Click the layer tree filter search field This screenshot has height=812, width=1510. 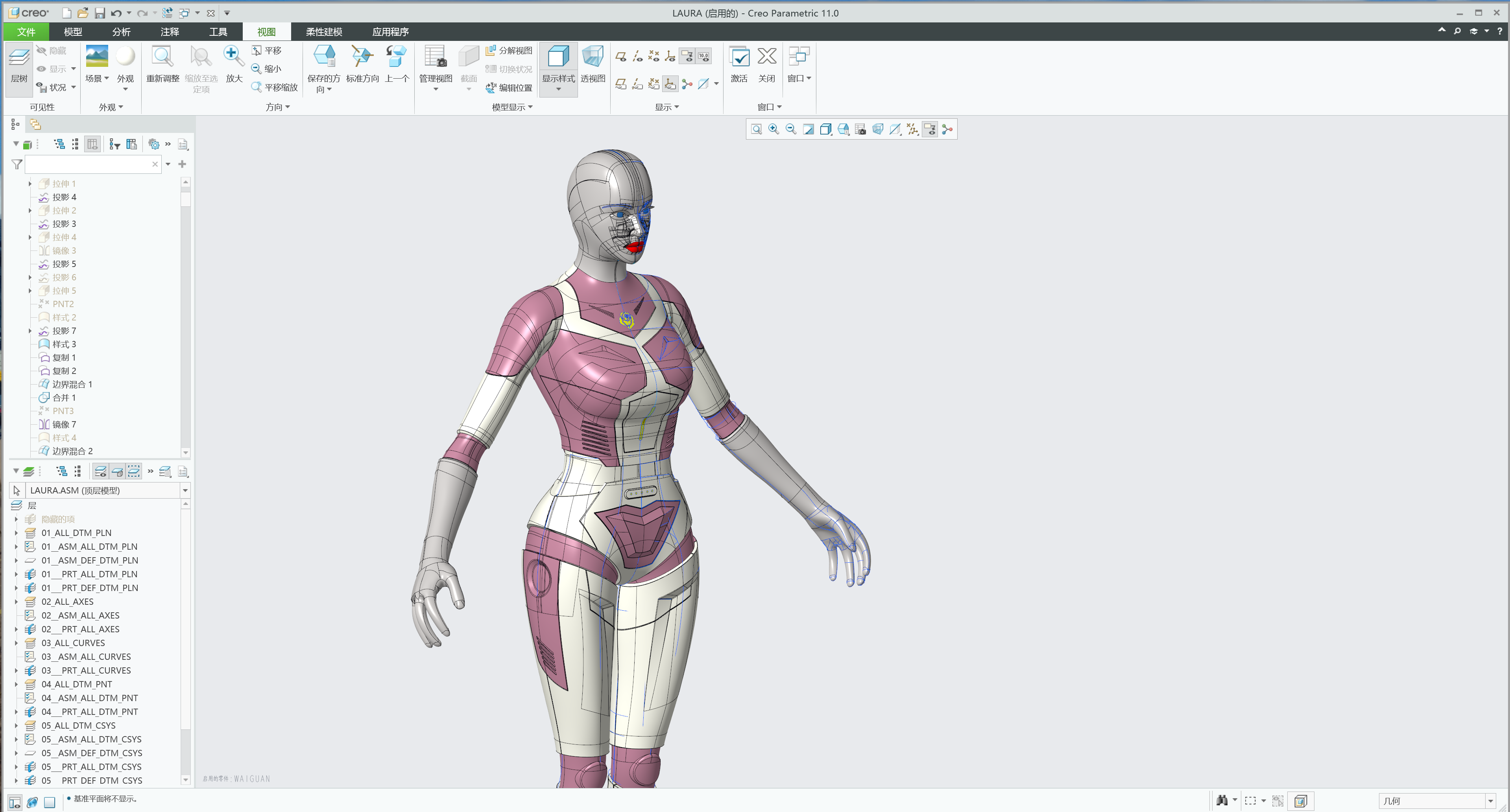88,165
